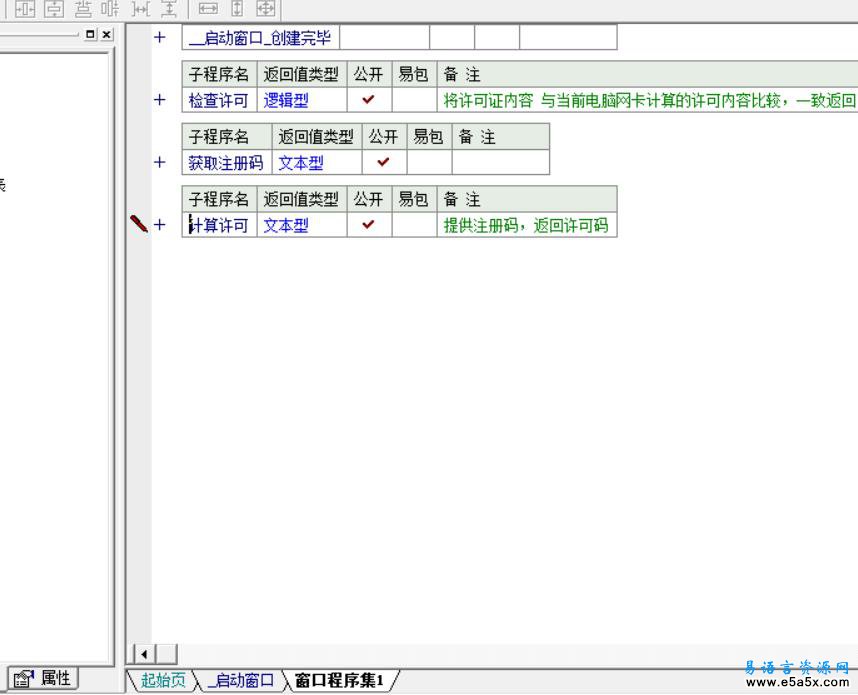Select the 检查许可 subroutine name

[219, 100]
